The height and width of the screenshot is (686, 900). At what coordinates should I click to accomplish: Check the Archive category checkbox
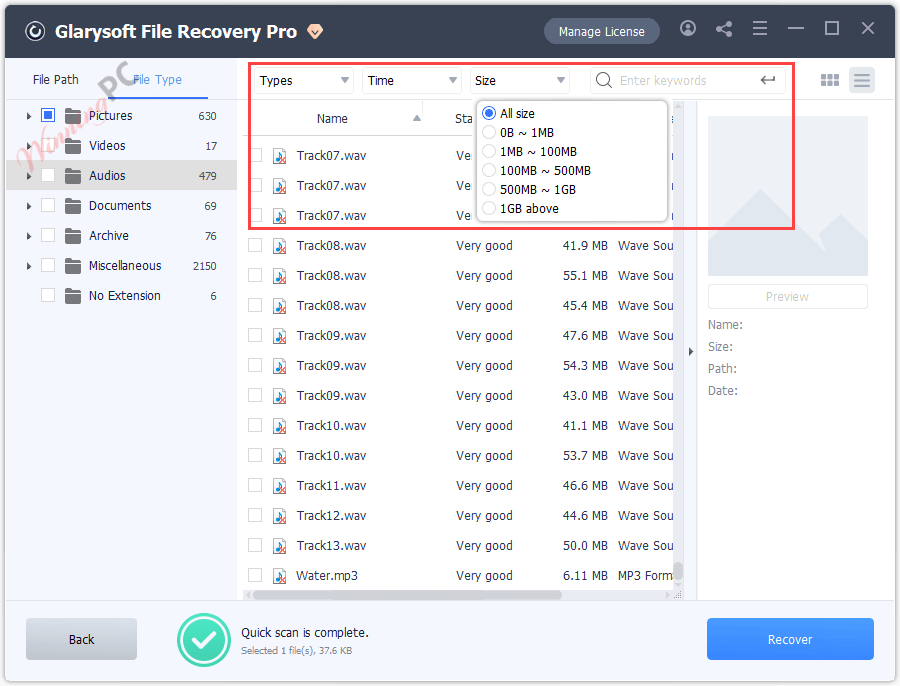[x=48, y=235]
